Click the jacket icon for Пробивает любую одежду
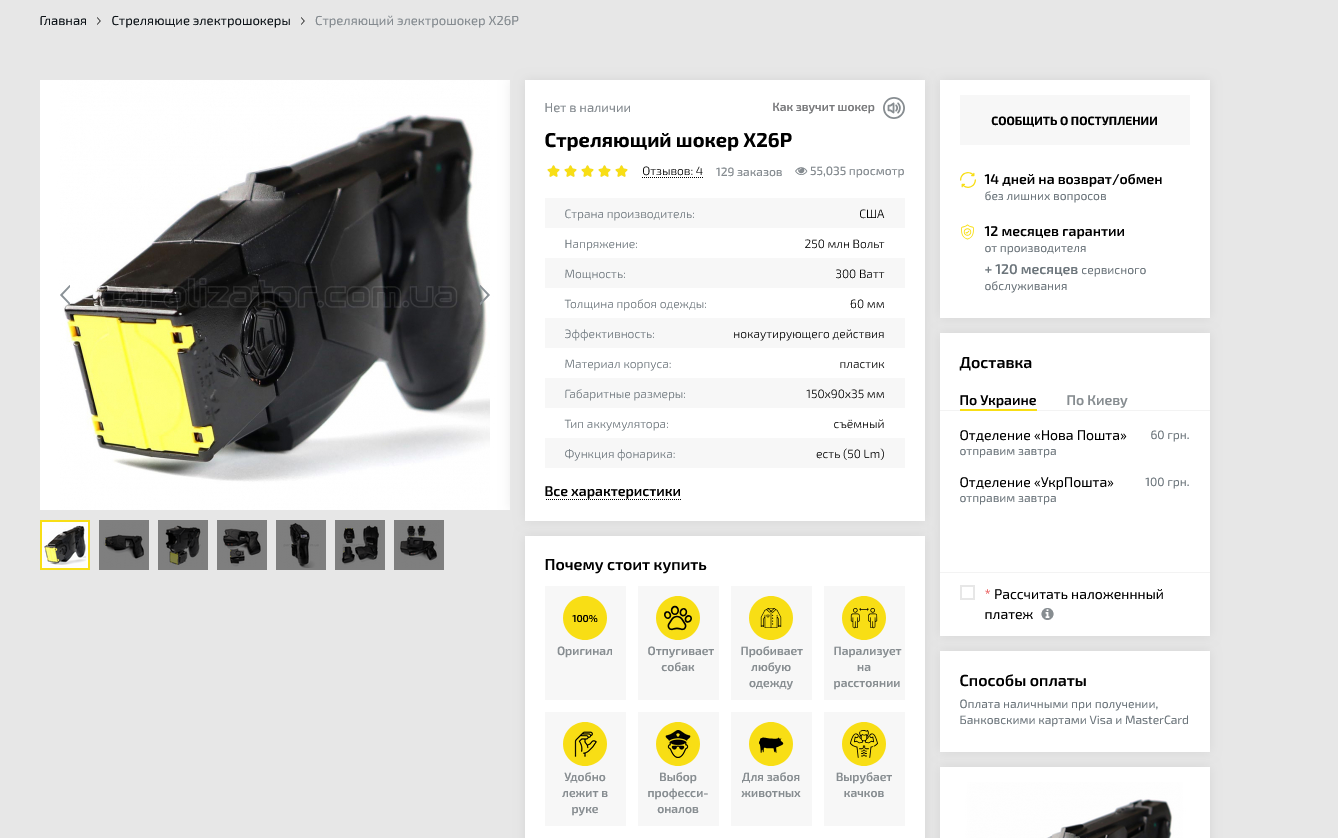Viewport: 1338px width, 838px height. coord(771,618)
